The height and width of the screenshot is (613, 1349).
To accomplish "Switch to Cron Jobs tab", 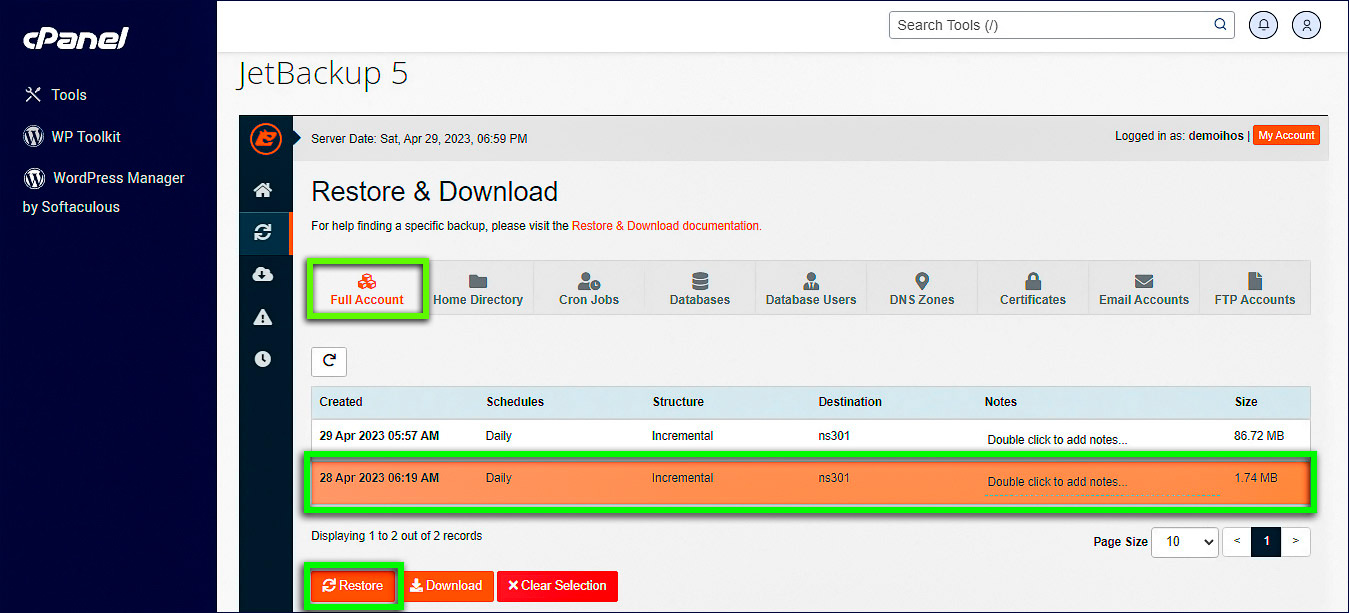I will (589, 289).
